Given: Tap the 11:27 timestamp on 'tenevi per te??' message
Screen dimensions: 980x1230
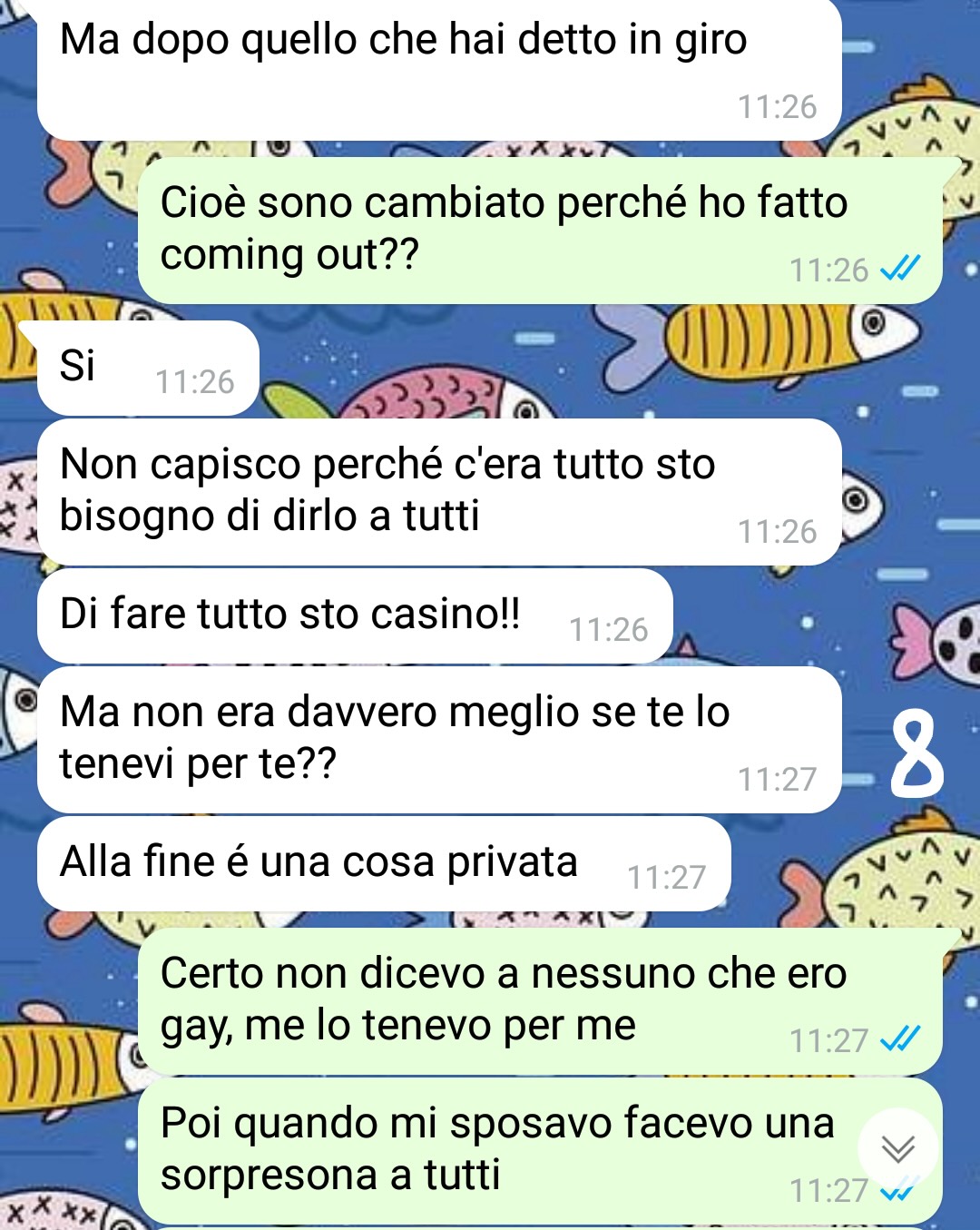Looking at the screenshot, I should point(777,780).
